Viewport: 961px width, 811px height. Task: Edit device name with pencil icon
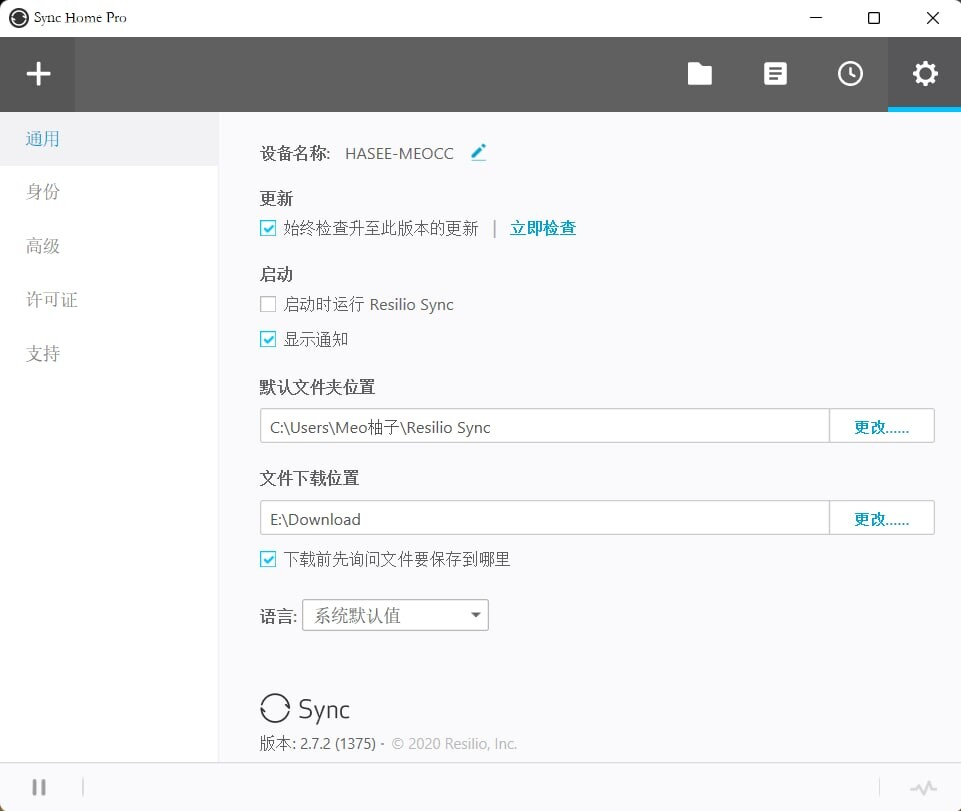click(479, 152)
